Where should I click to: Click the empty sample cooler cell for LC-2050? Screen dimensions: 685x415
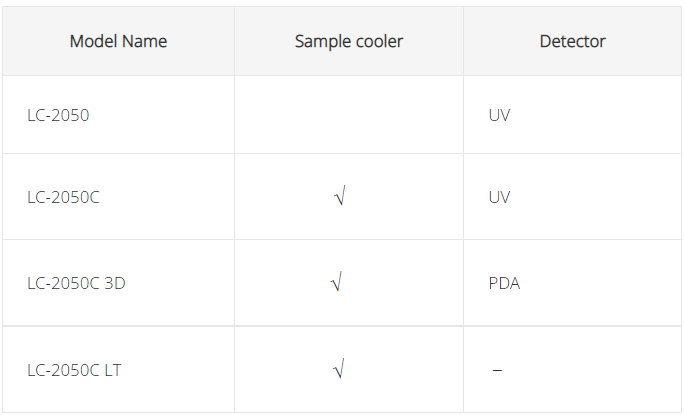(x=349, y=115)
